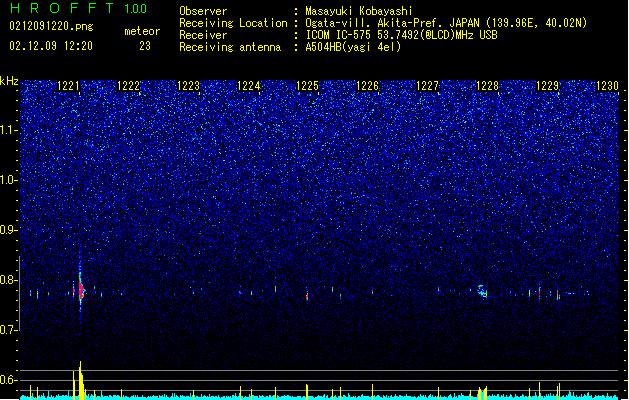Click the 0.8 kHz frequency axis label
The width and height of the screenshot is (629, 400).
pos(8,280)
